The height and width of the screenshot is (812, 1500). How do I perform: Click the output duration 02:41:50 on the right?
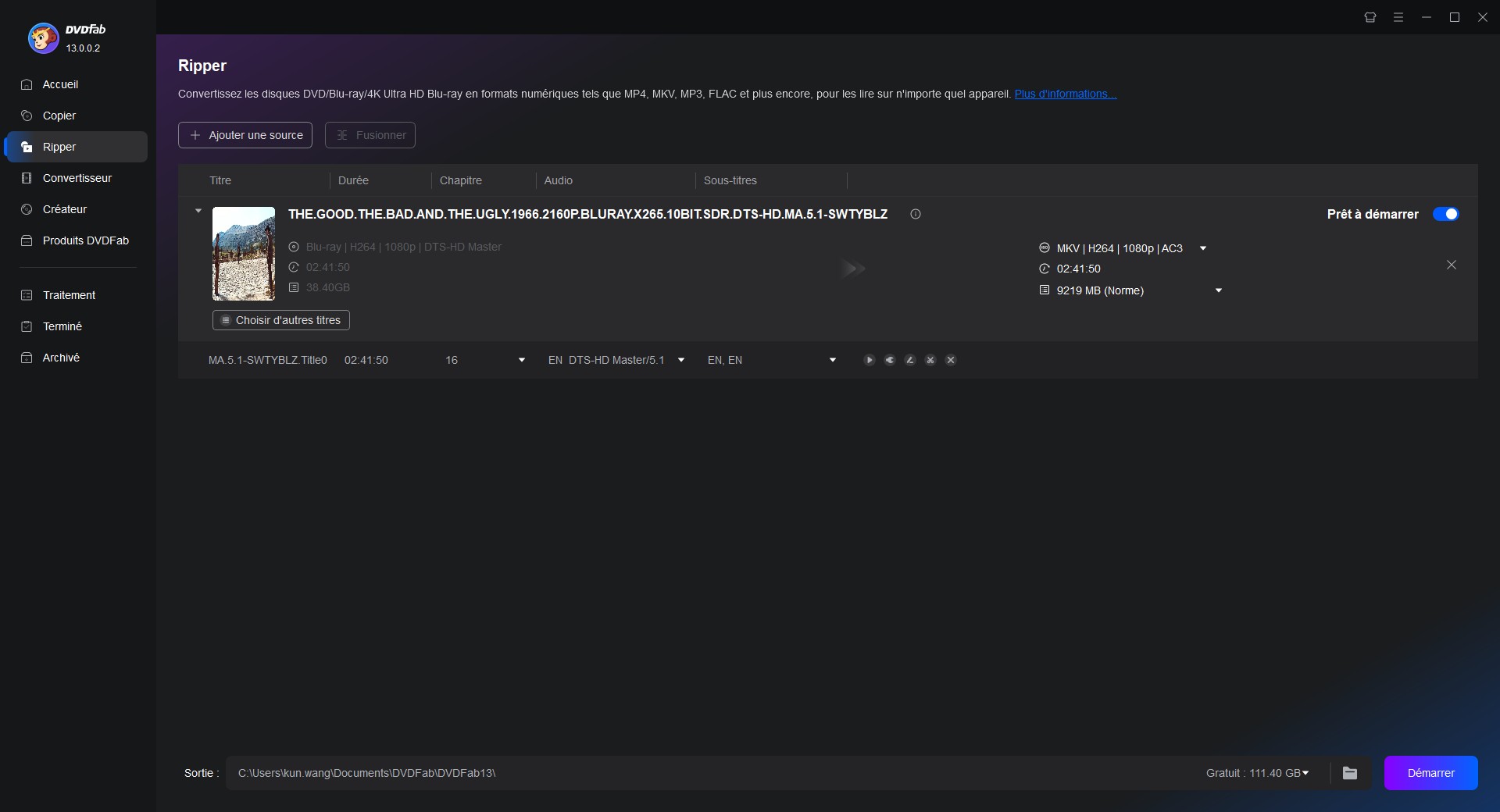click(1079, 269)
